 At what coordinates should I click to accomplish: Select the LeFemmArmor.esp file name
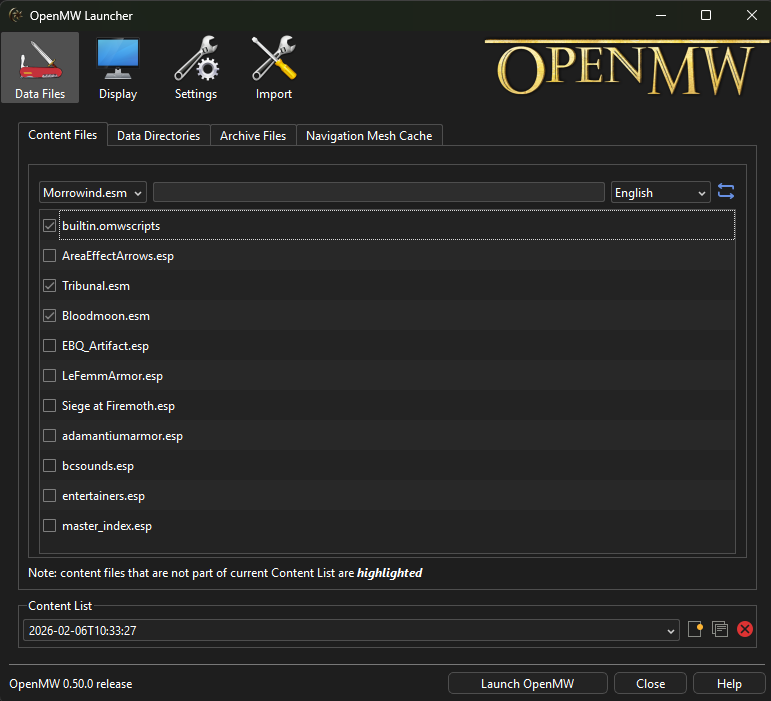pyautogui.click(x=112, y=376)
